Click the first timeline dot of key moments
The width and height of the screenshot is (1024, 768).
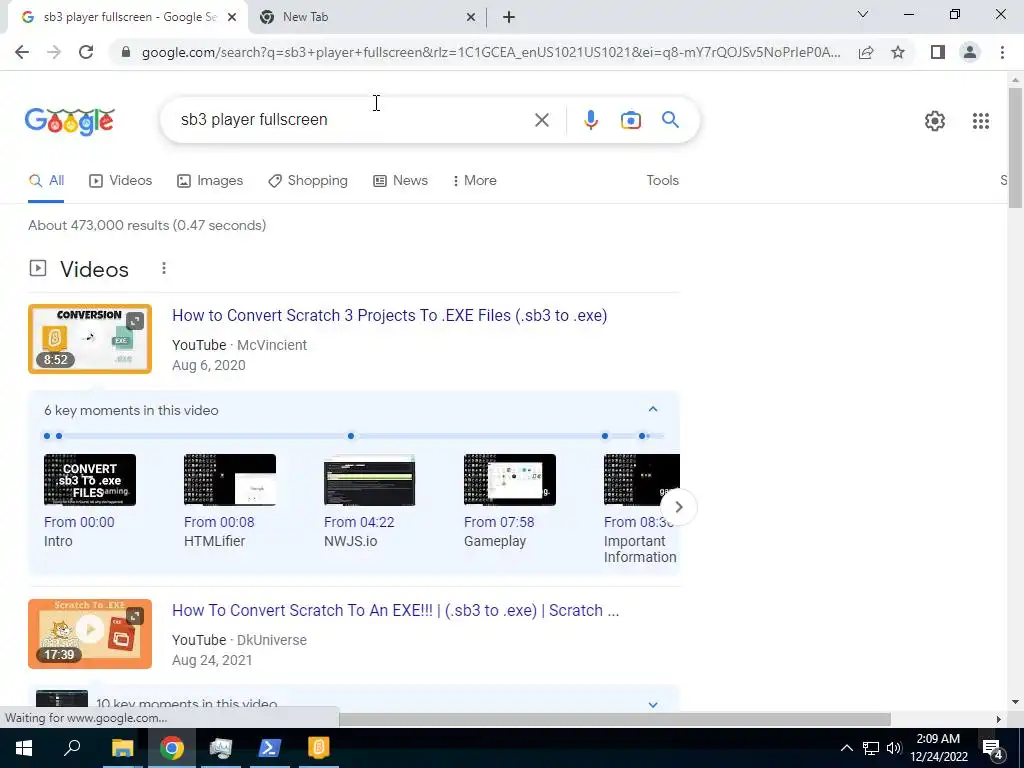pos(47,436)
